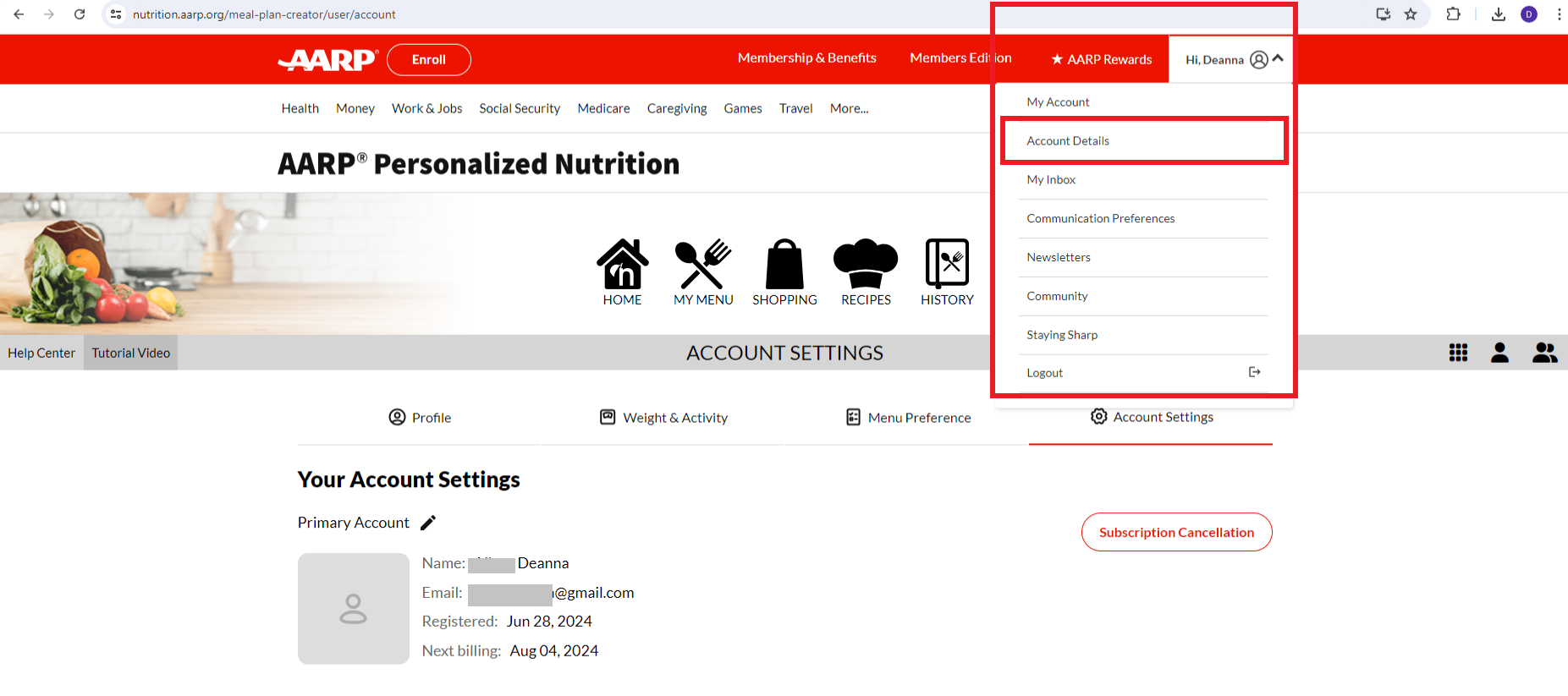
Task: Click the AARP logo
Action: 327,59
